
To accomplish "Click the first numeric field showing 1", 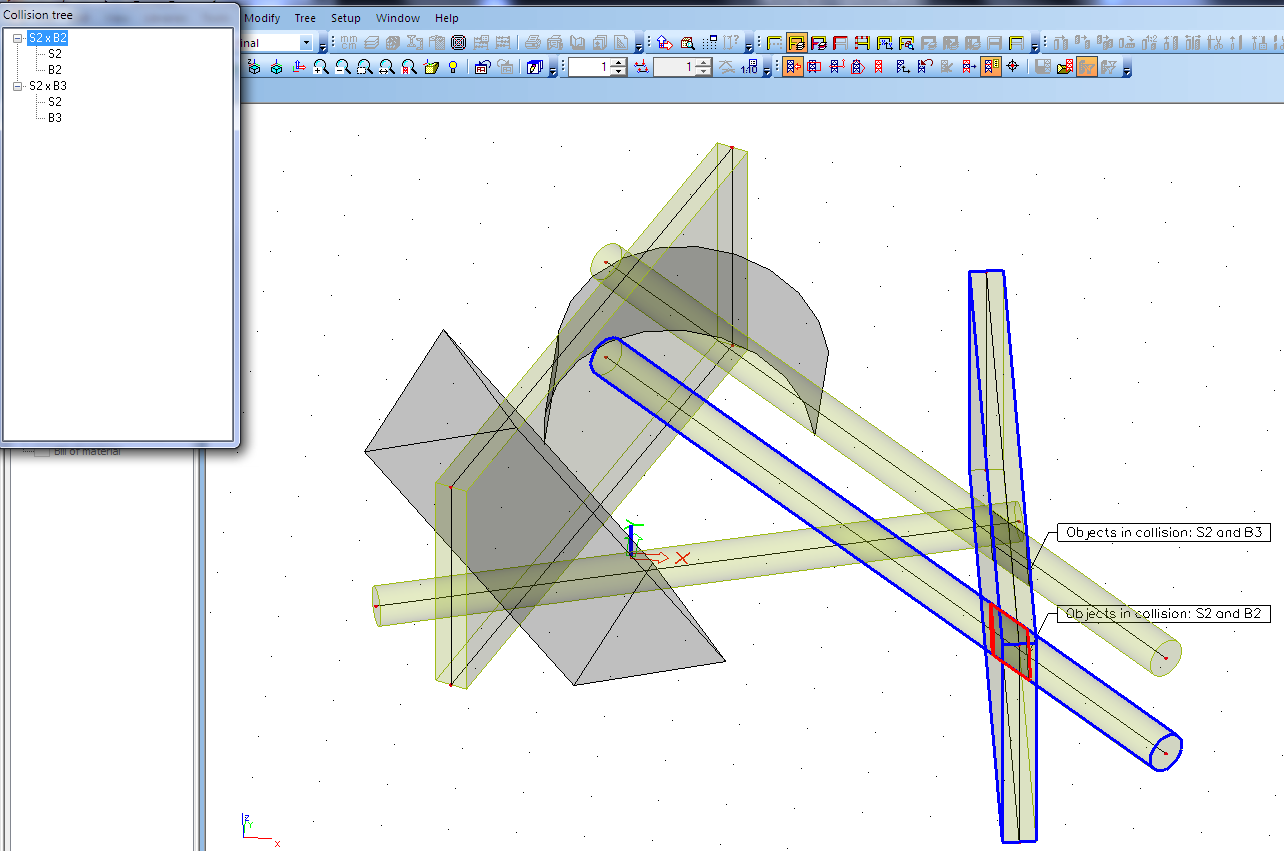I will 590,67.
